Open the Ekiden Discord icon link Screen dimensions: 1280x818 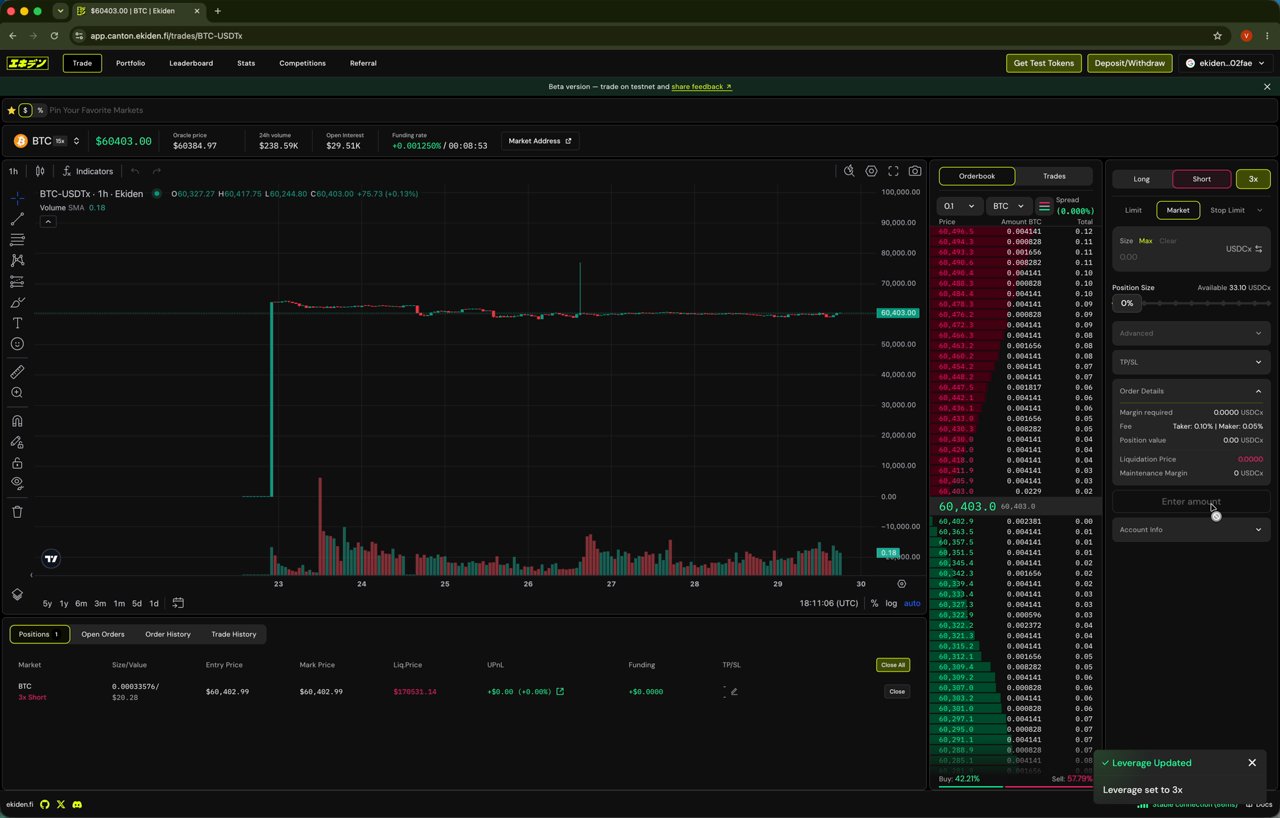point(77,804)
